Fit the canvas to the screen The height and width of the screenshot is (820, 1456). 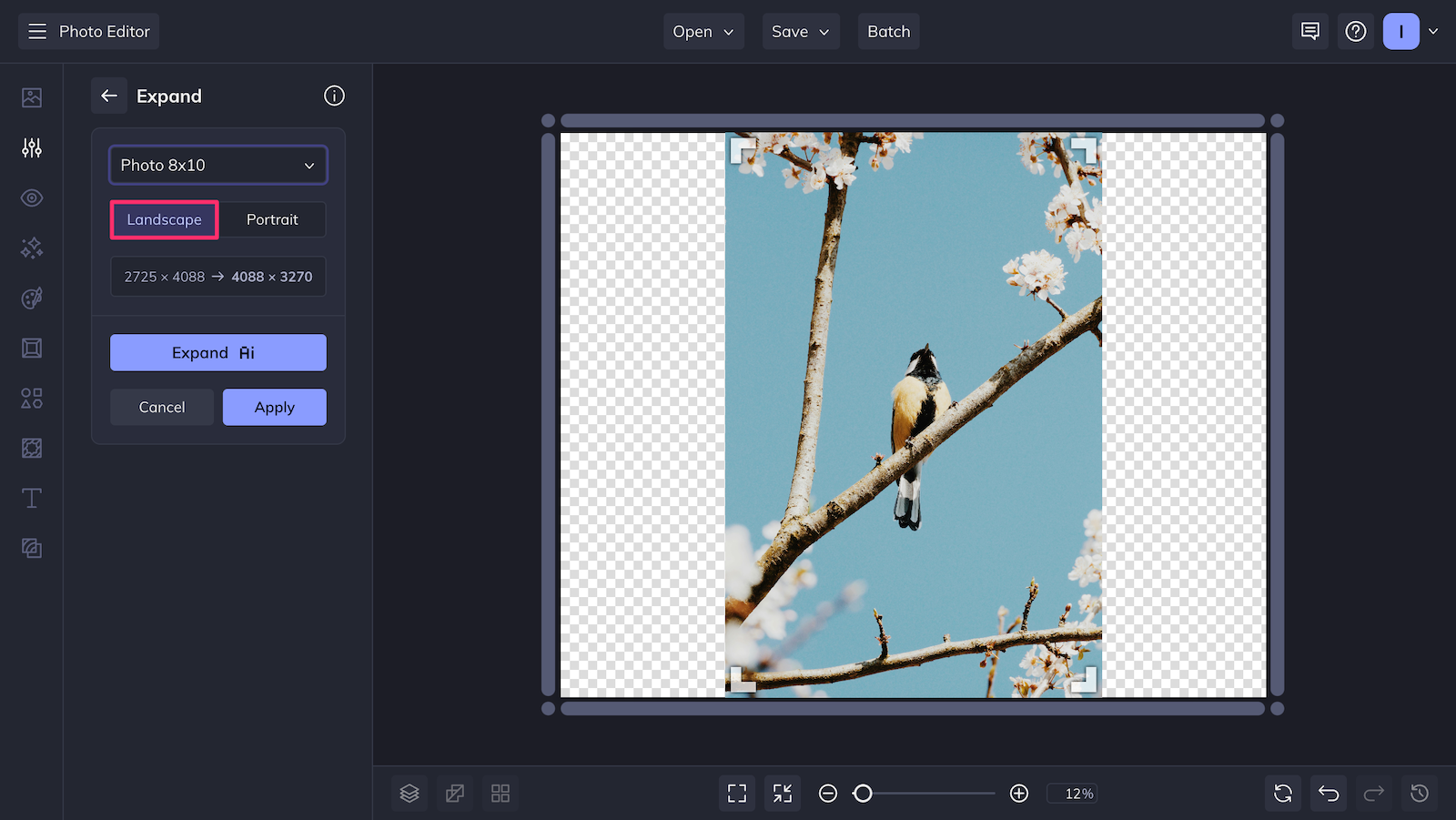pos(736,793)
